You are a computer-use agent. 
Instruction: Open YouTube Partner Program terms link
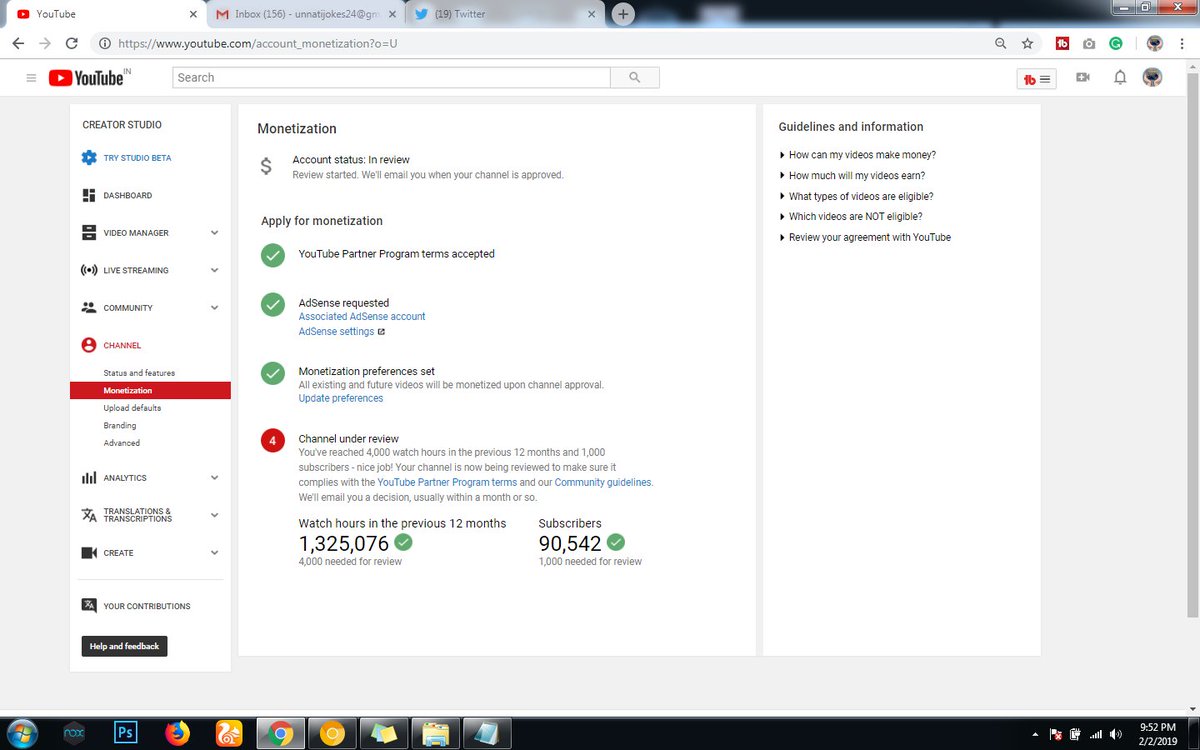(447, 482)
